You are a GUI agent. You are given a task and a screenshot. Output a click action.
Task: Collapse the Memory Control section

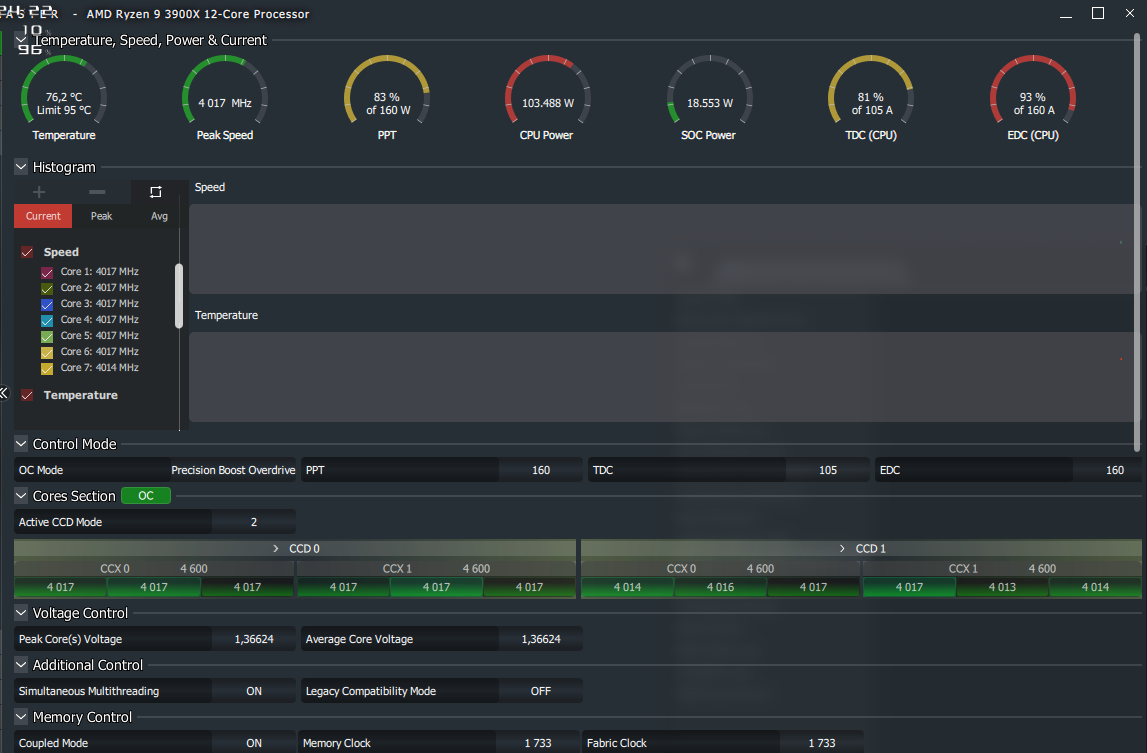(21, 716)
